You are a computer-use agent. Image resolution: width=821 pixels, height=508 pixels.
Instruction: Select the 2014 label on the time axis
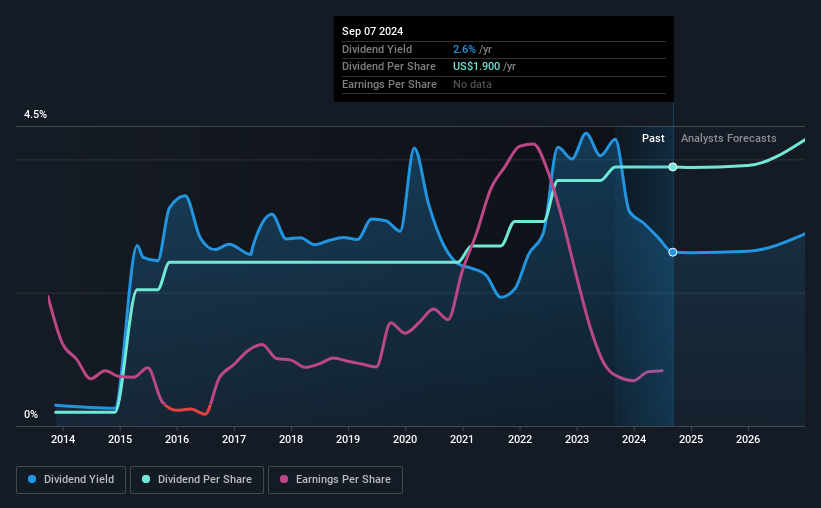63,439
